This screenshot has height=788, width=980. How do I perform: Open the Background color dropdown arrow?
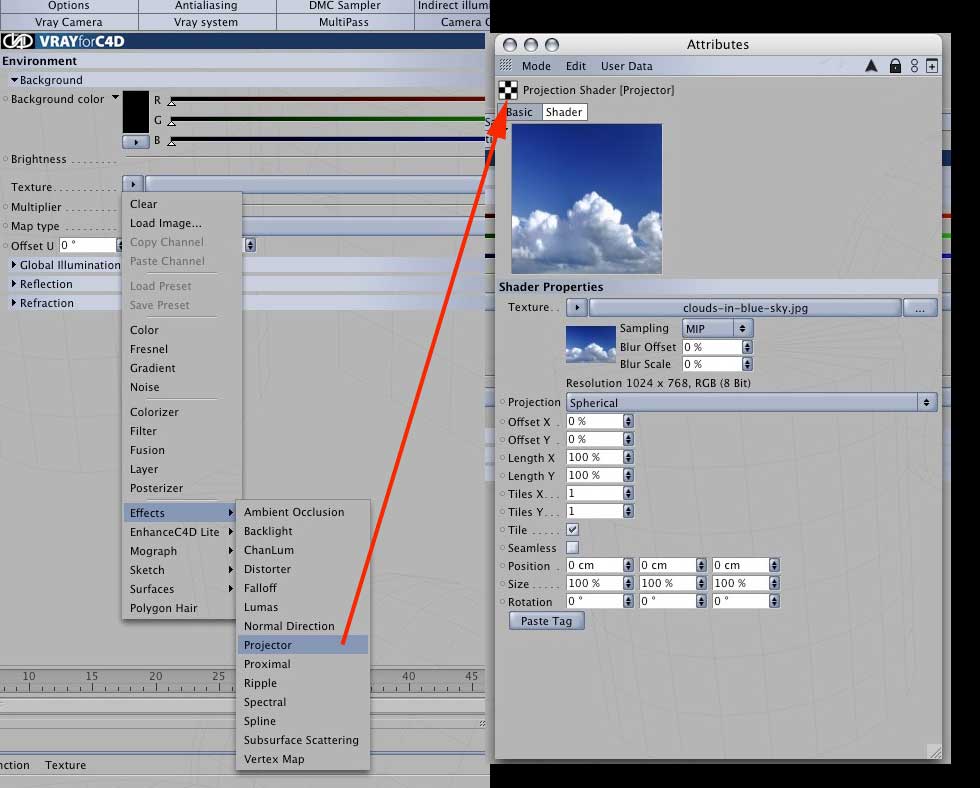[115, 97]
